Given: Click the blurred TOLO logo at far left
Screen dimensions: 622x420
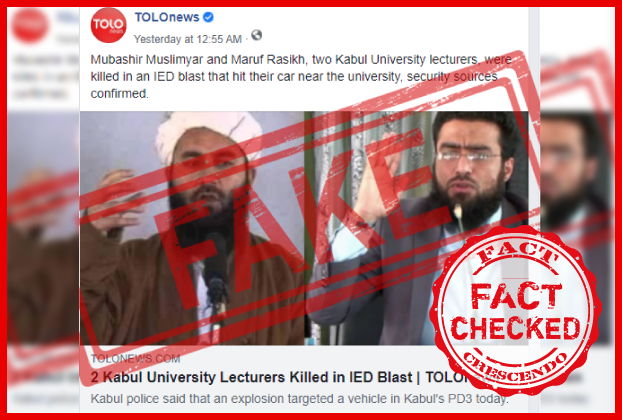Looking at the screenshot, I should tap(30, 25).
